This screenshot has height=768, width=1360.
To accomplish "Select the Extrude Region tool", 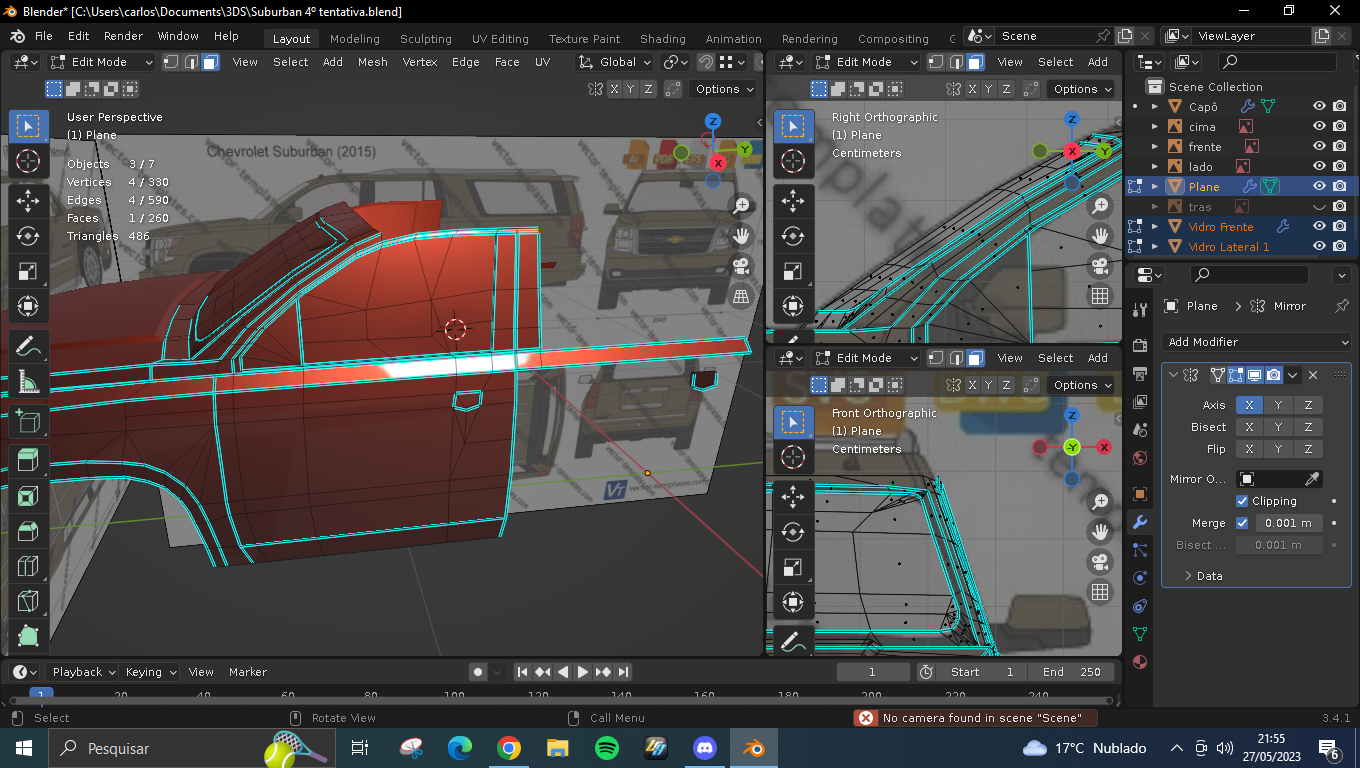I will (x=28, y=461).
